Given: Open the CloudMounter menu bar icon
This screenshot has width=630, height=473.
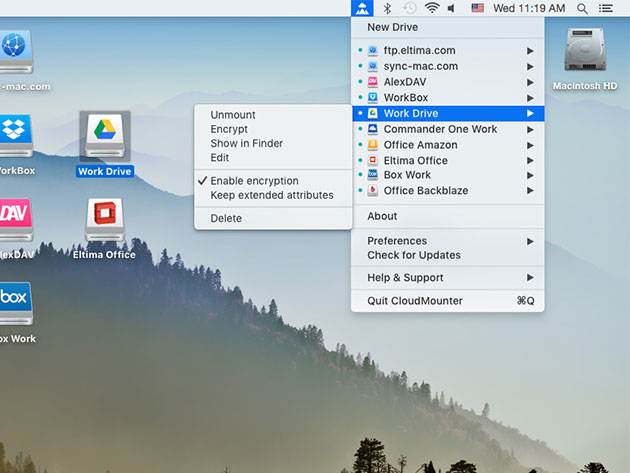Looking at the screenshot, I should tap(362, 8).
